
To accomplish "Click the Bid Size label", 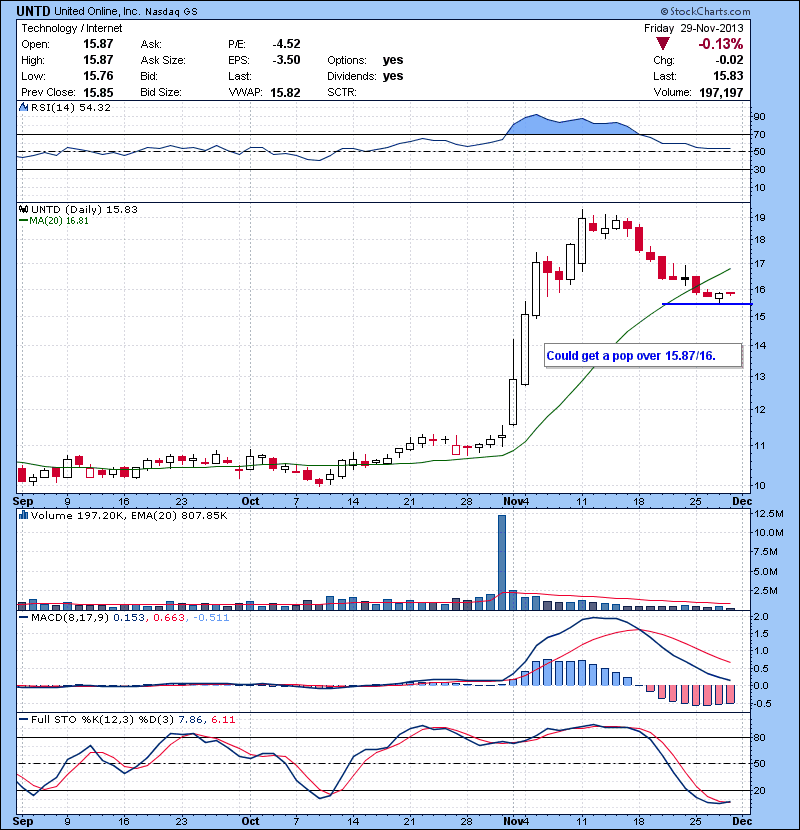I will tap(161, 92).
